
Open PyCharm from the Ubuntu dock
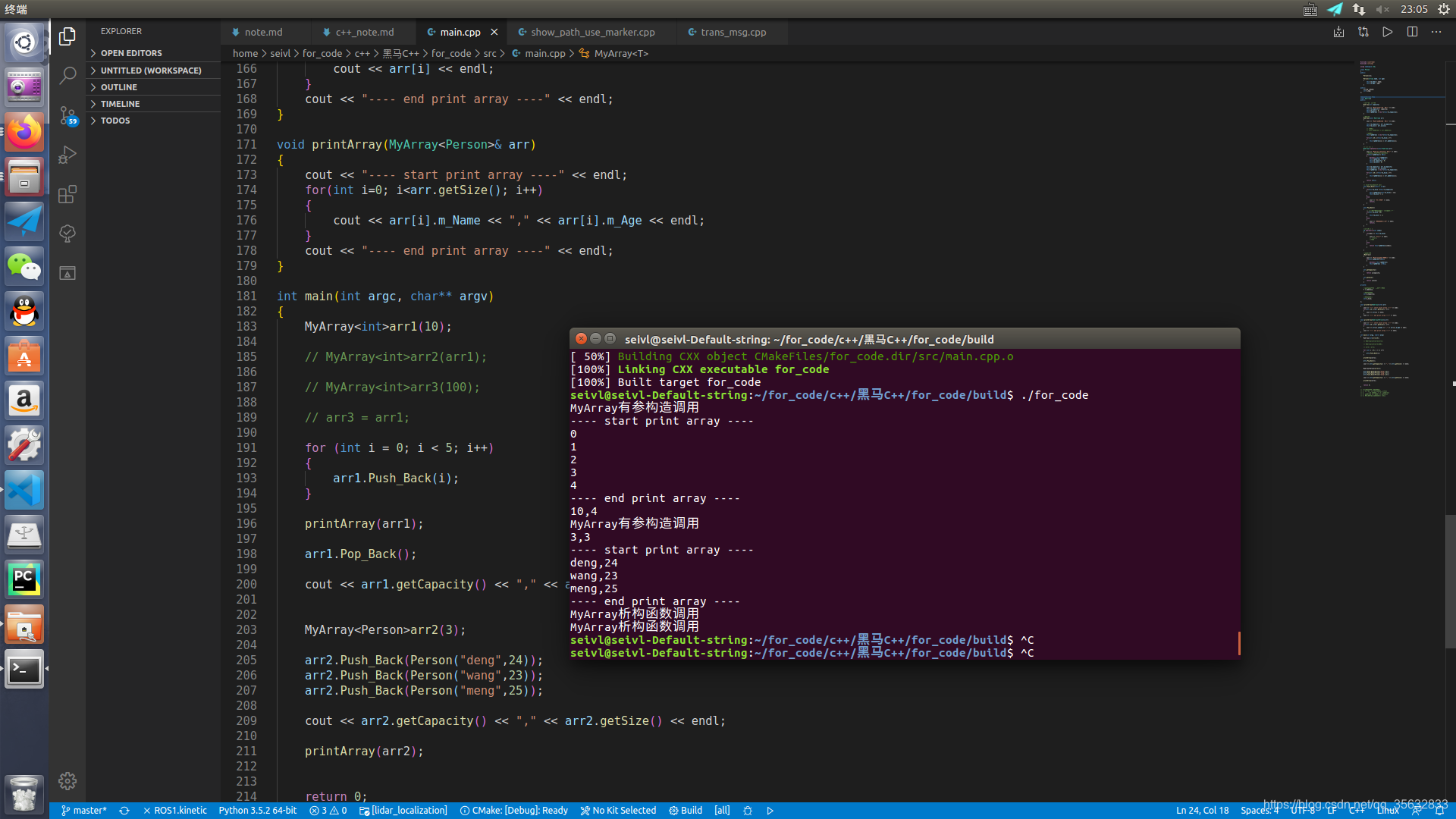coord(24,579)
